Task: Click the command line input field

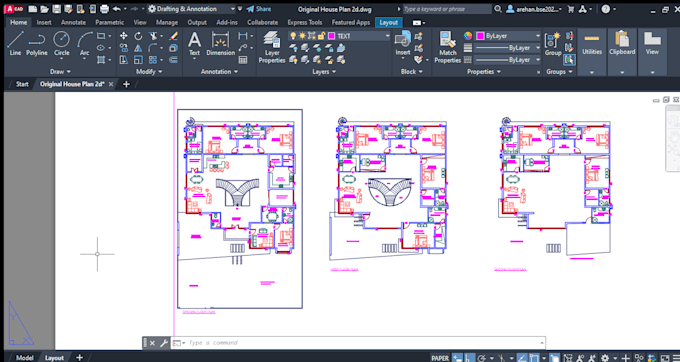Action: [x=358, y=343]
